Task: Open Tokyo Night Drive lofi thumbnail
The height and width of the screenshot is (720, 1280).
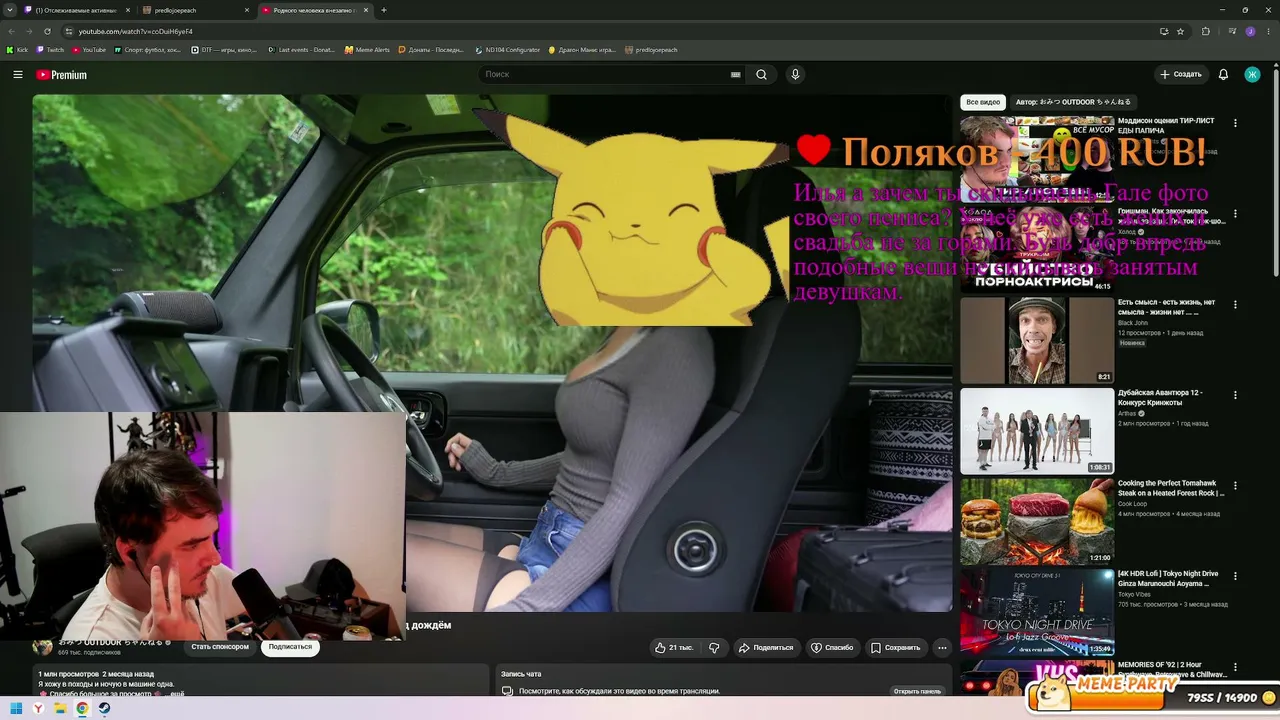Action: pyautogui.click(x=1037, y=612)
